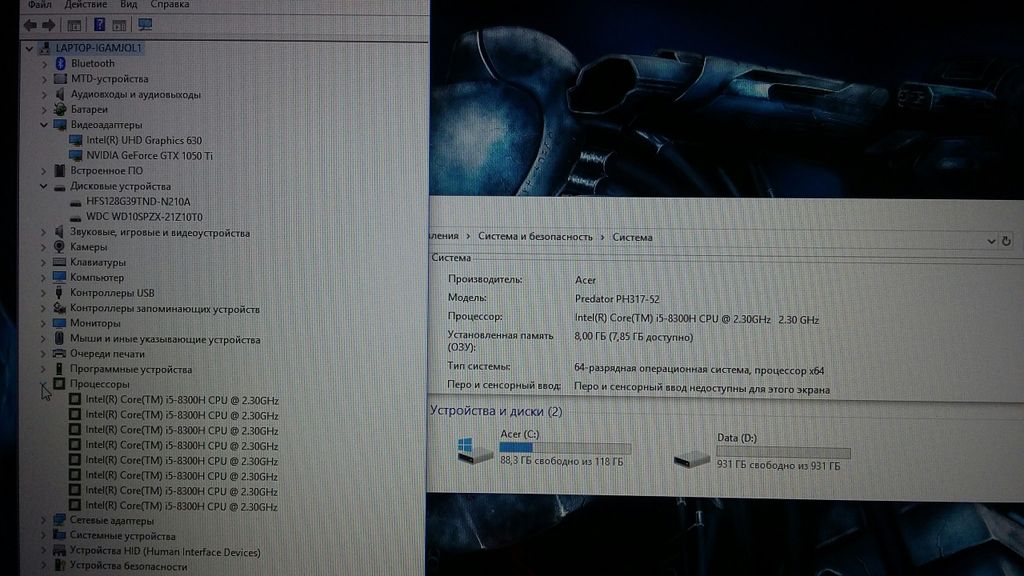This screenshot has height=576, width=1024.
Task: Click the Дисковые устройства drive icon
Action: [59, 187]
